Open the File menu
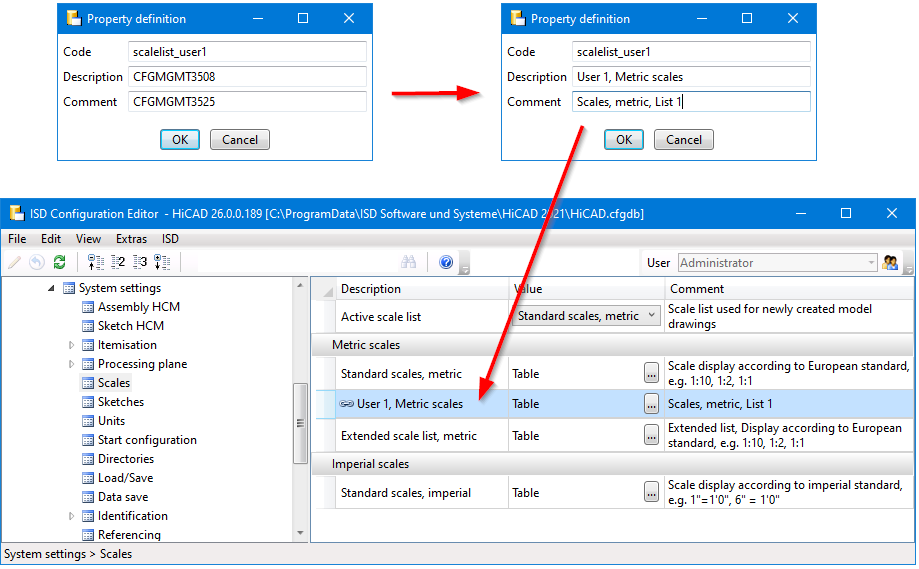 17,238
